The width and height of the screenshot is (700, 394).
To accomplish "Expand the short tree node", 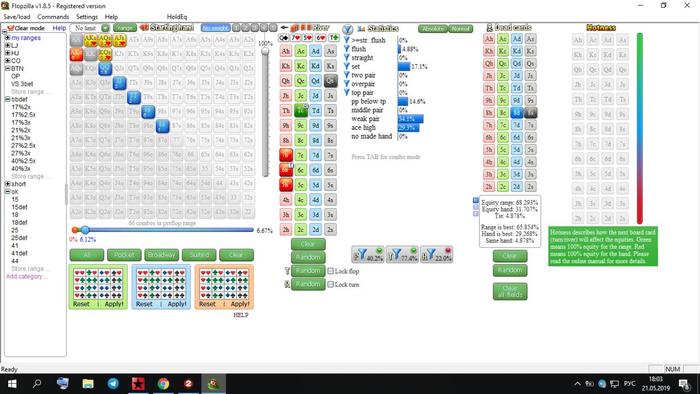I will click(x=8, y=183).
